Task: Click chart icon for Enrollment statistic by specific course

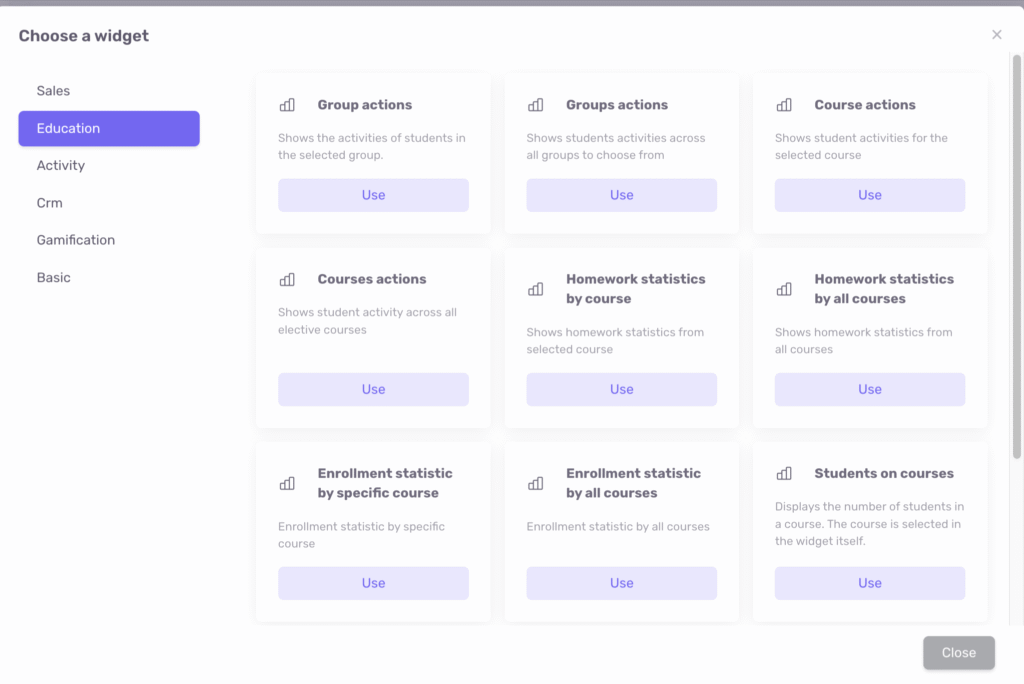Action: coord(287,483)
